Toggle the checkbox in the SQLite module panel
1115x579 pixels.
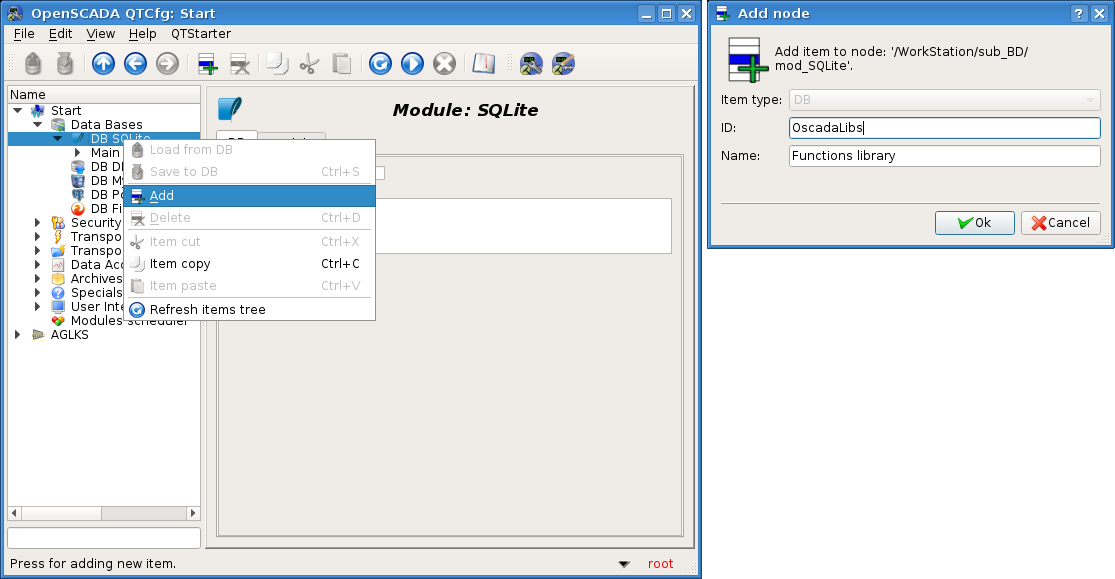[378, 173]
